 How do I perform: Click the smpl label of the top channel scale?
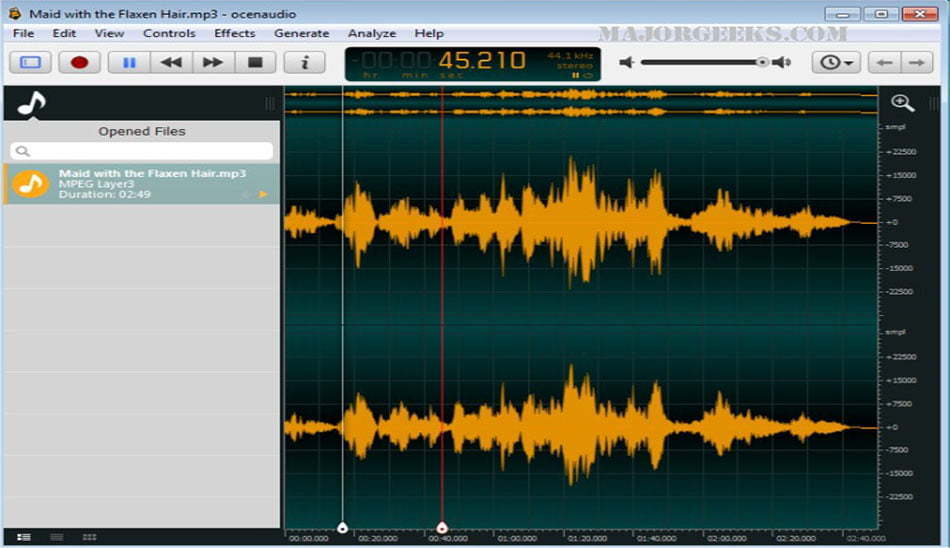895,127
